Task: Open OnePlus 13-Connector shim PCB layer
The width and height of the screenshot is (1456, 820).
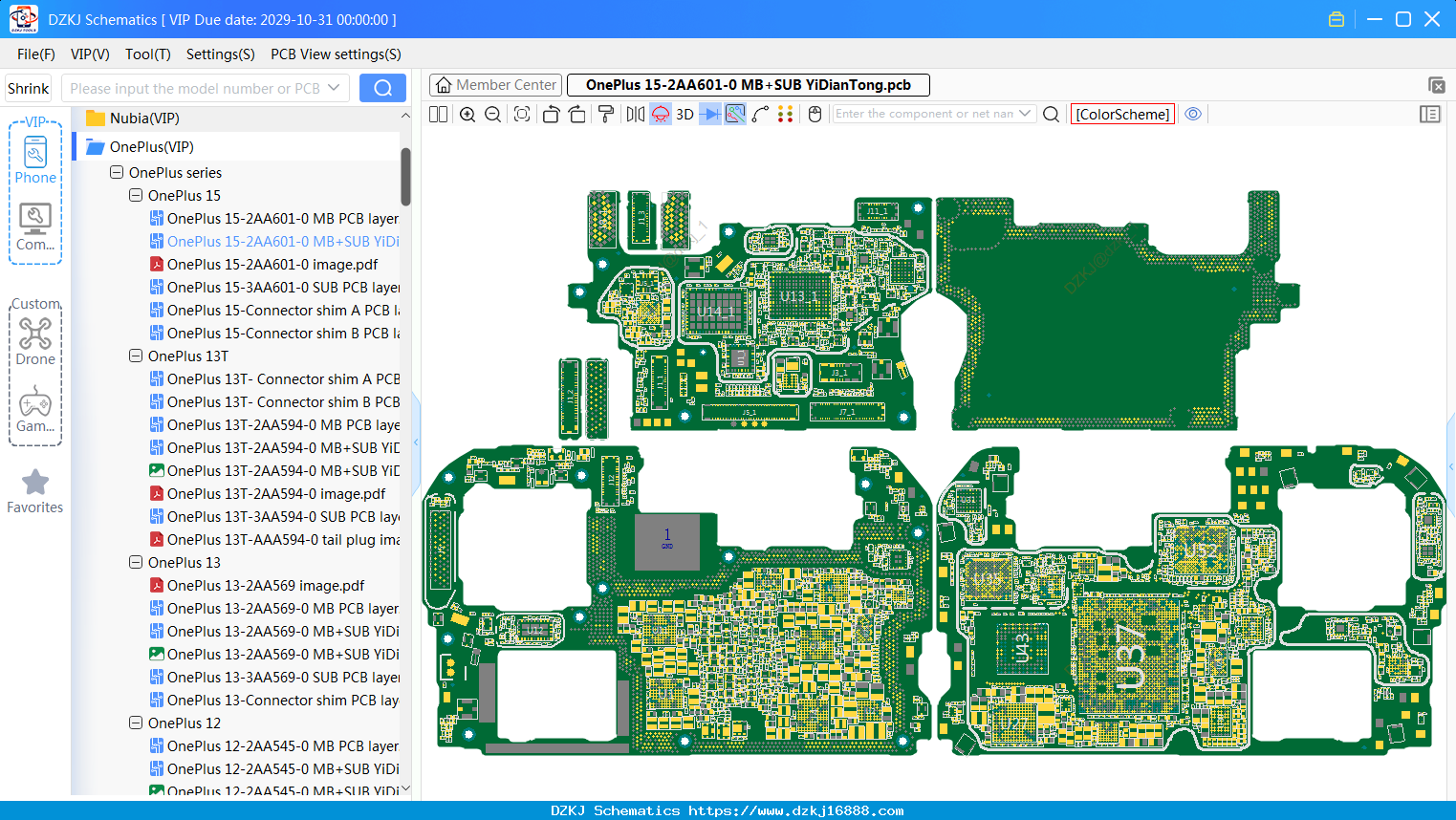Action: pos(274,701)
